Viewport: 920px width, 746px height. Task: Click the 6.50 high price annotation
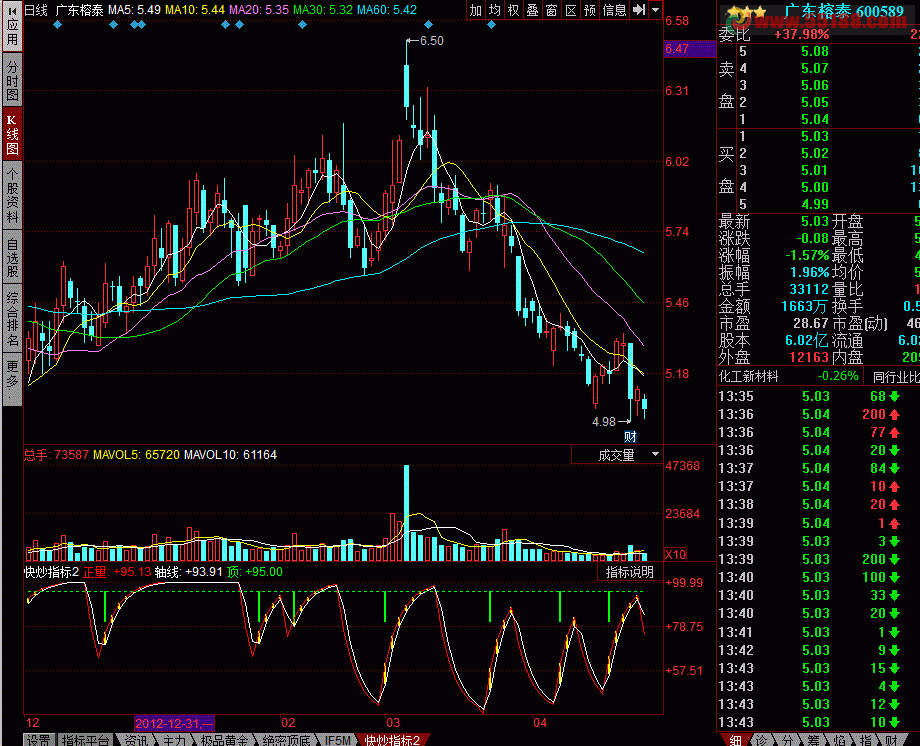click(x=432, y=40)
